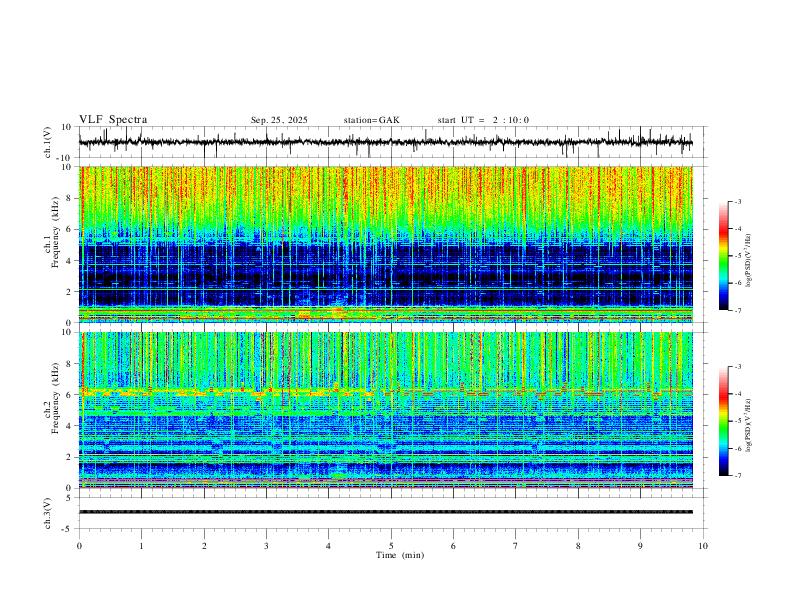The height and width of the screenshot is (612, 792).
Task: Click the "-3" label on ch.1 color bar
Action: (737, 201)
